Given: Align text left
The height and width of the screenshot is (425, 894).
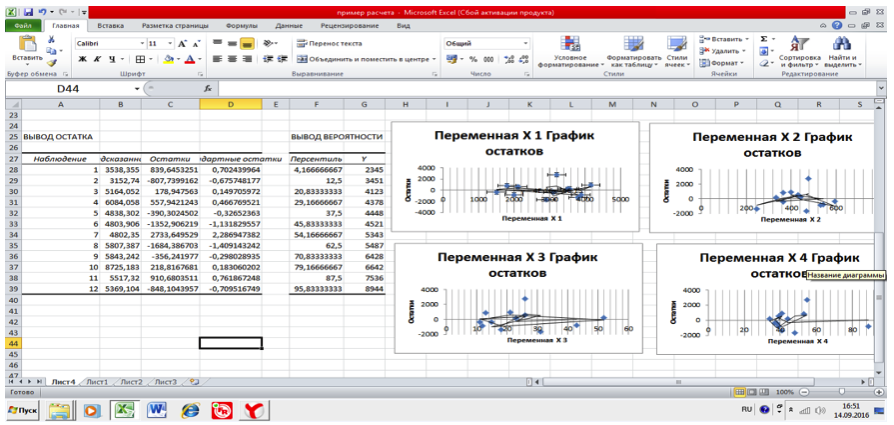Looking at the screenshot, I should (x=218, y=59).
